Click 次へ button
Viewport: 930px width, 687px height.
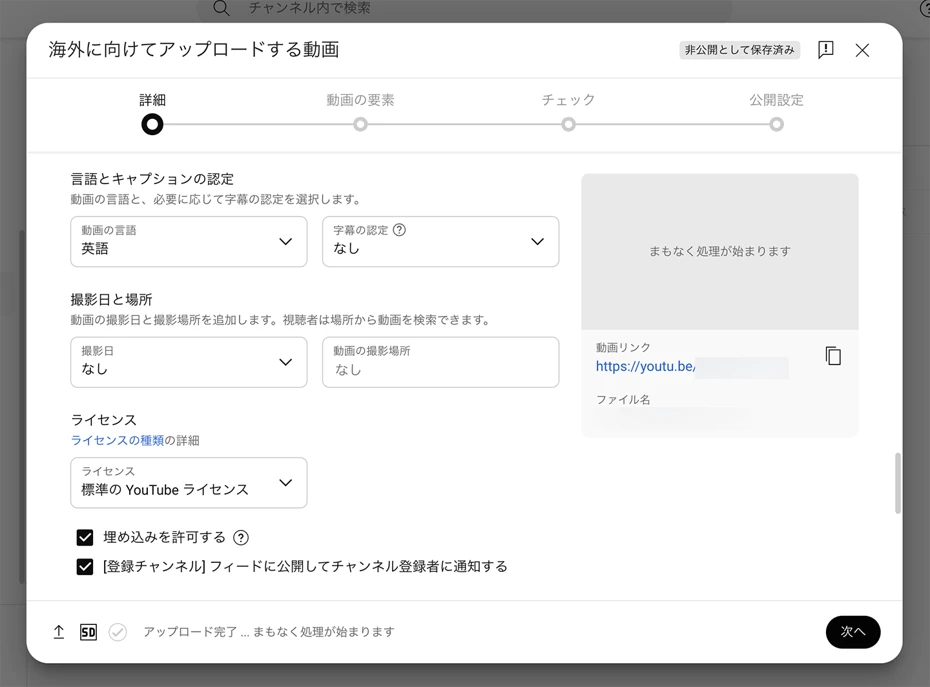click(853, 632)
